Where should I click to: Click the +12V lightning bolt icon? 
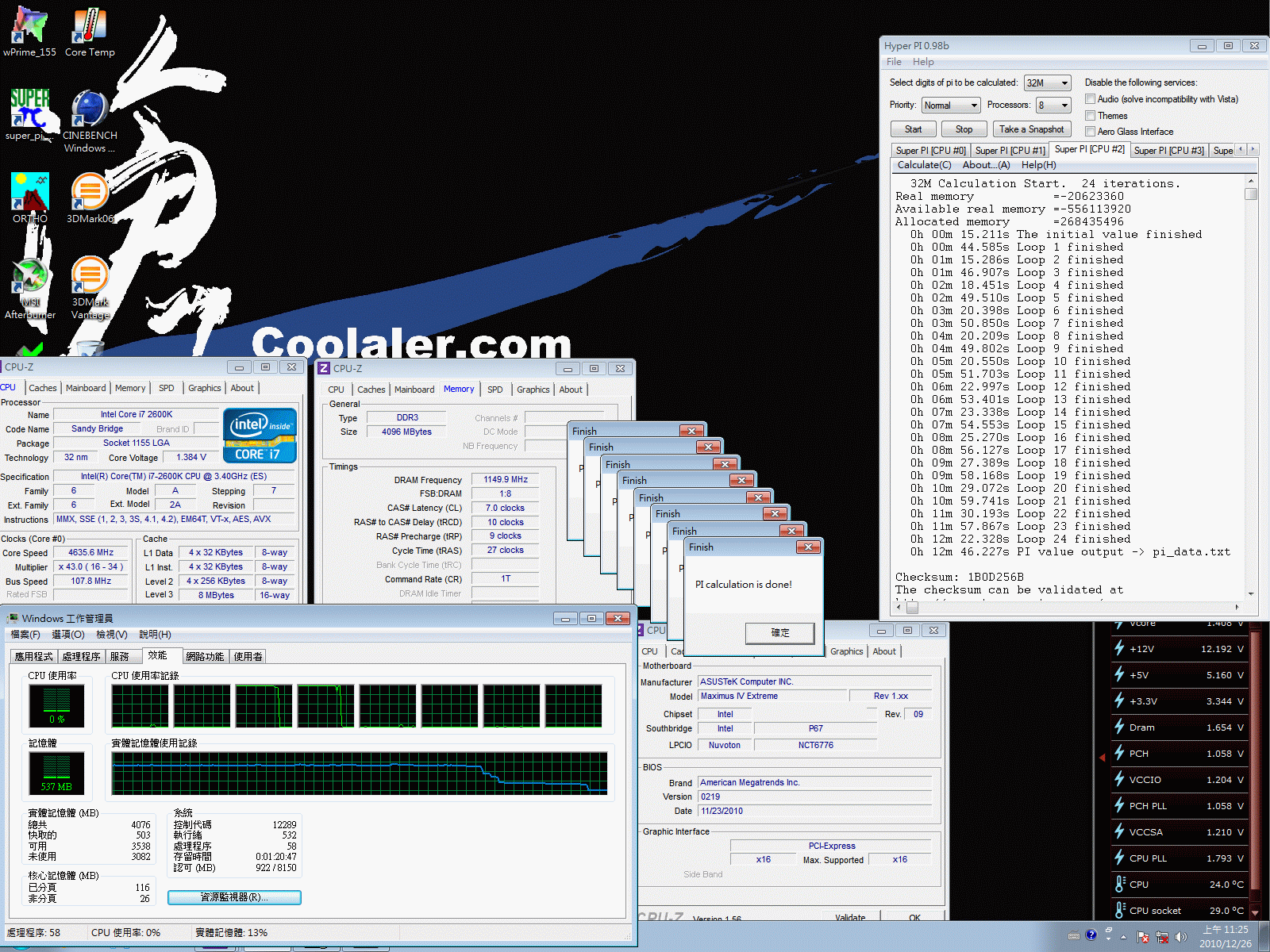coord(1119,648)
